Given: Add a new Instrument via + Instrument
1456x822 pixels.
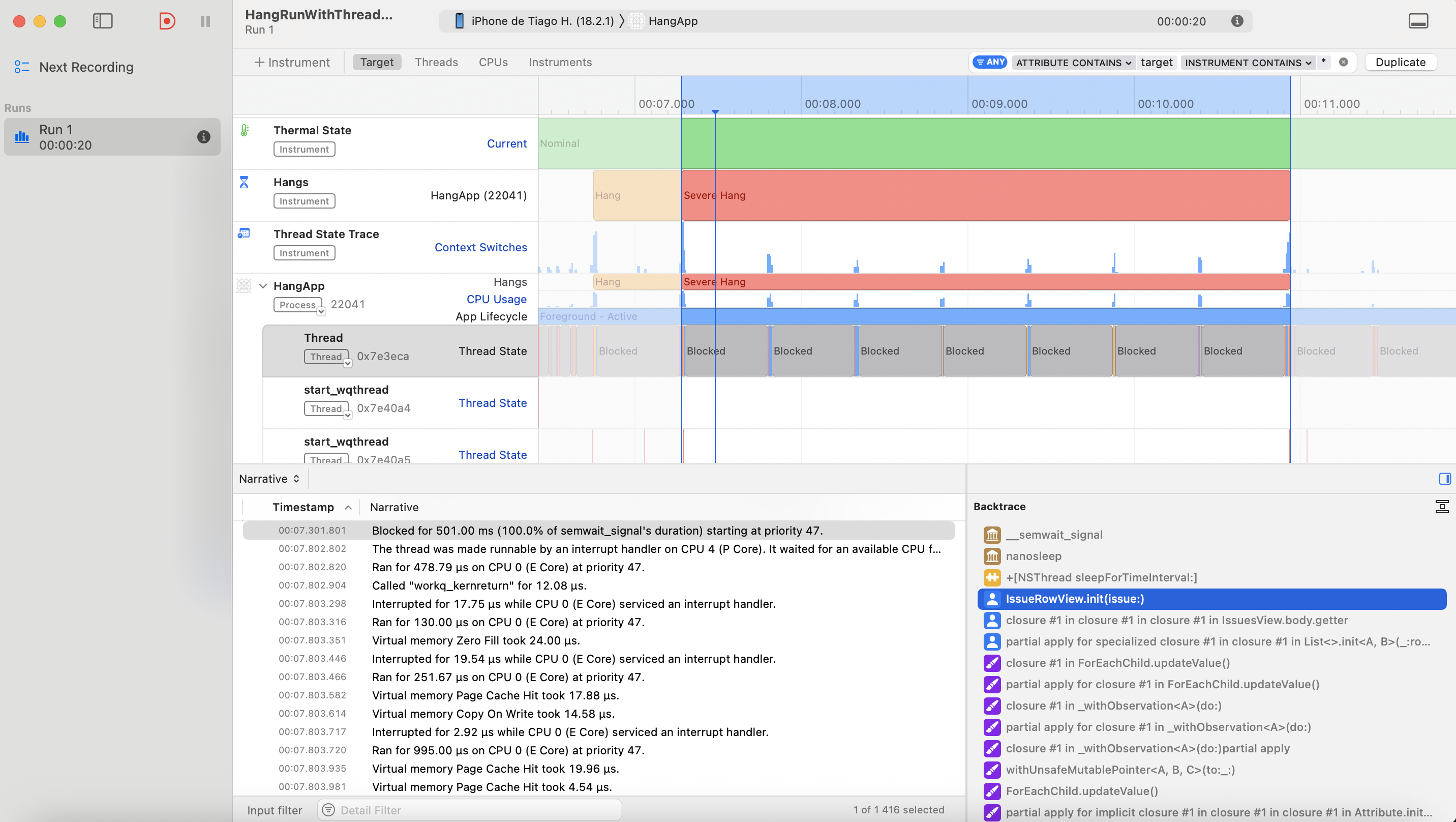Looking at the screenshot, I should 292,62.
